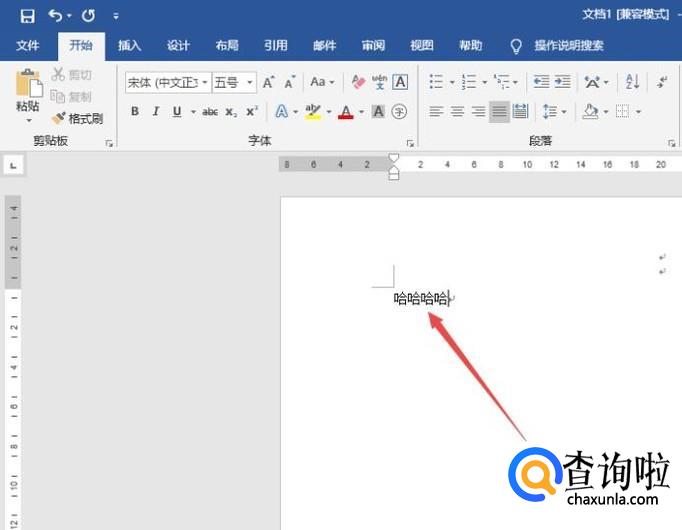Align text left
The image size is (682, 530).
point(436,112)
